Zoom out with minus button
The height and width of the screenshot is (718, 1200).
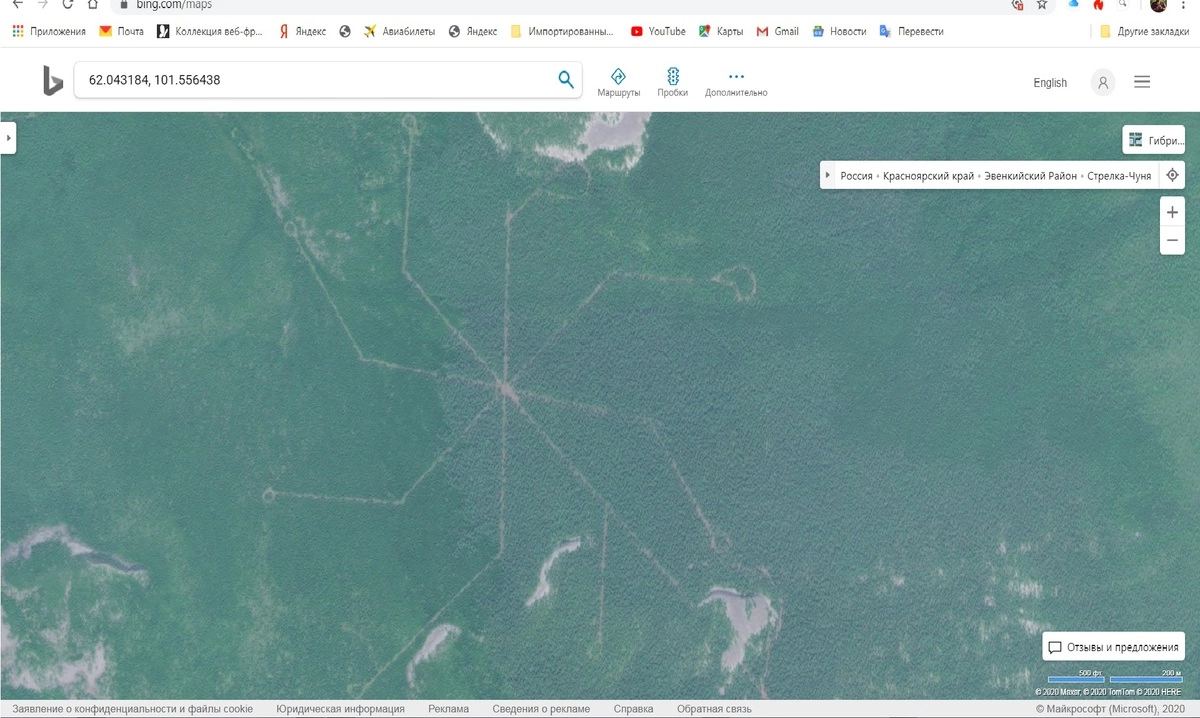(1172, 241)
